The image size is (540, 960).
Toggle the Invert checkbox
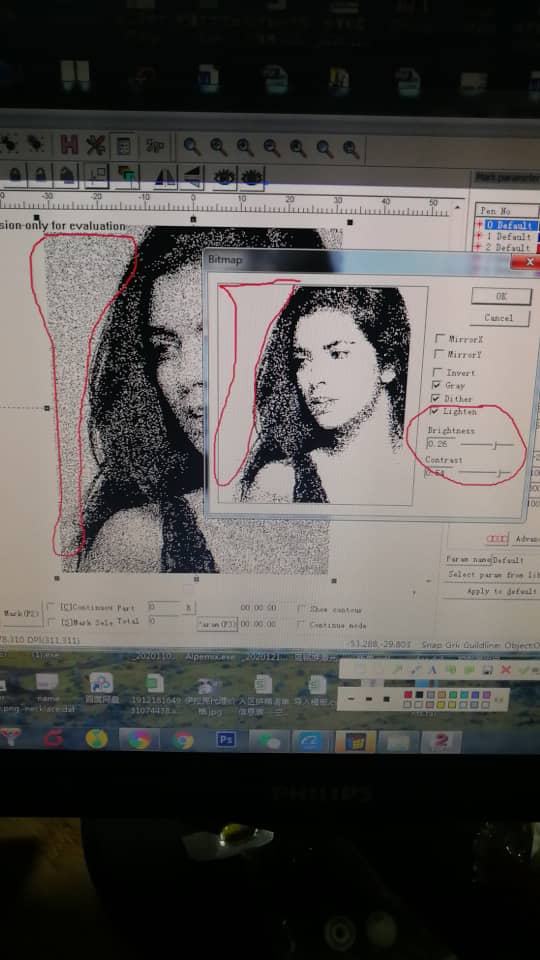click(437, 372)
